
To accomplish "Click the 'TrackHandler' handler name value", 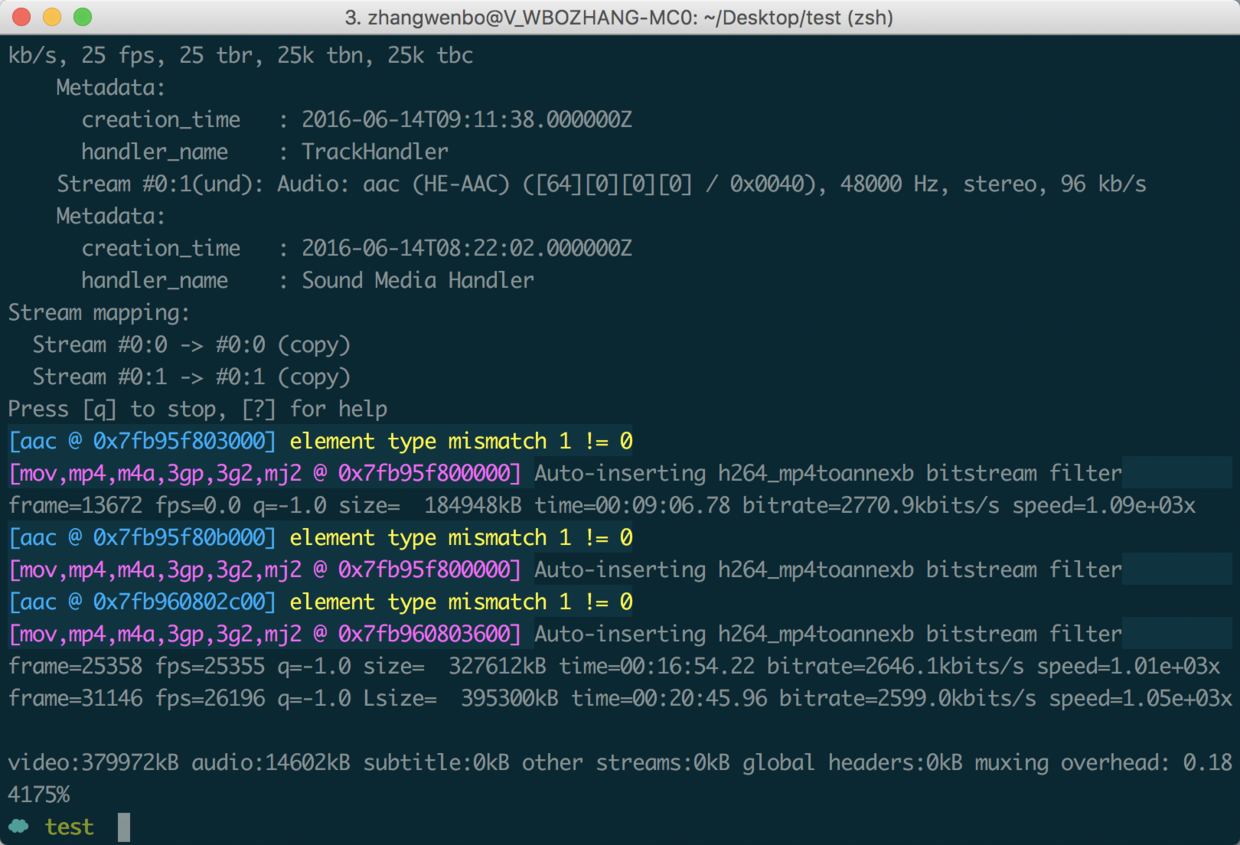I will [x=375, y=152].
